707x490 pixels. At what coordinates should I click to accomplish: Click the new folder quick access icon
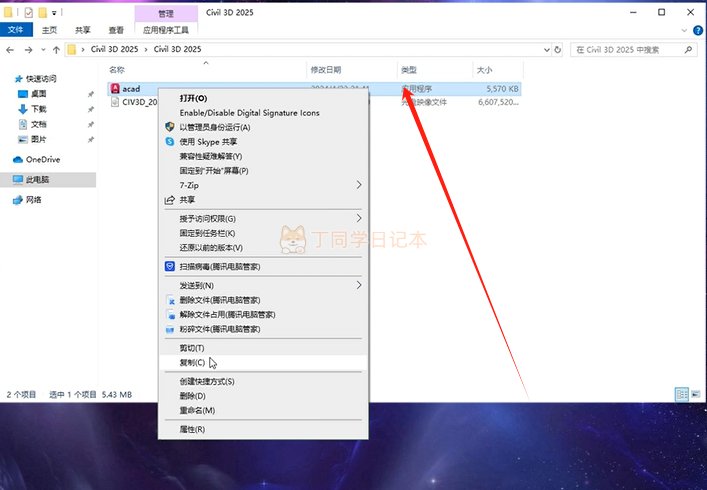coord(42,13)
